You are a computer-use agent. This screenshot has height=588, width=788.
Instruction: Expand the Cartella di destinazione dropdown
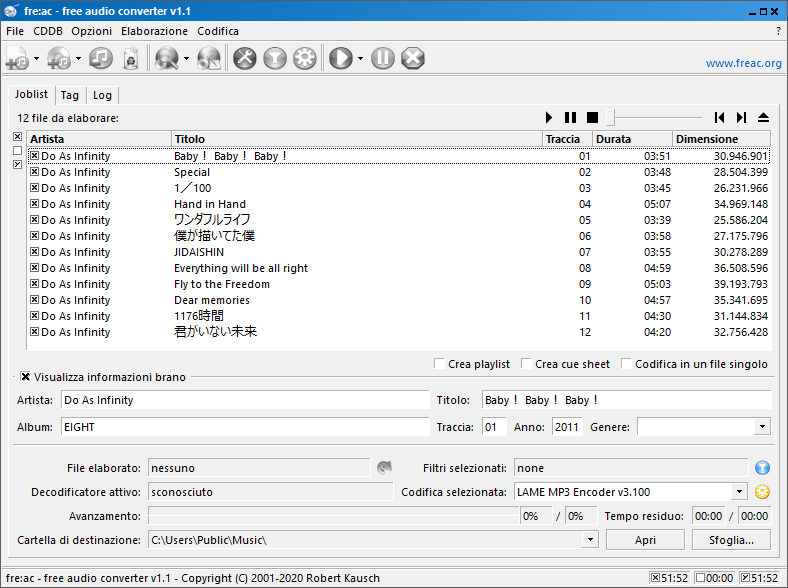(x=589, y=540)
